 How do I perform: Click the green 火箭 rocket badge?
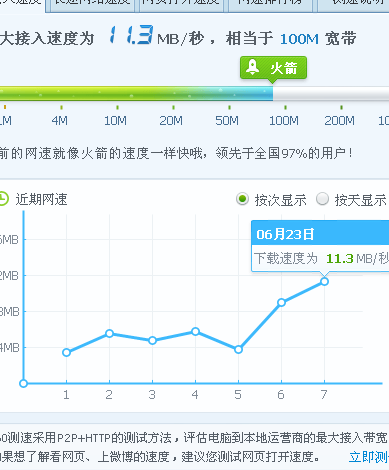(x=273, y=68)
